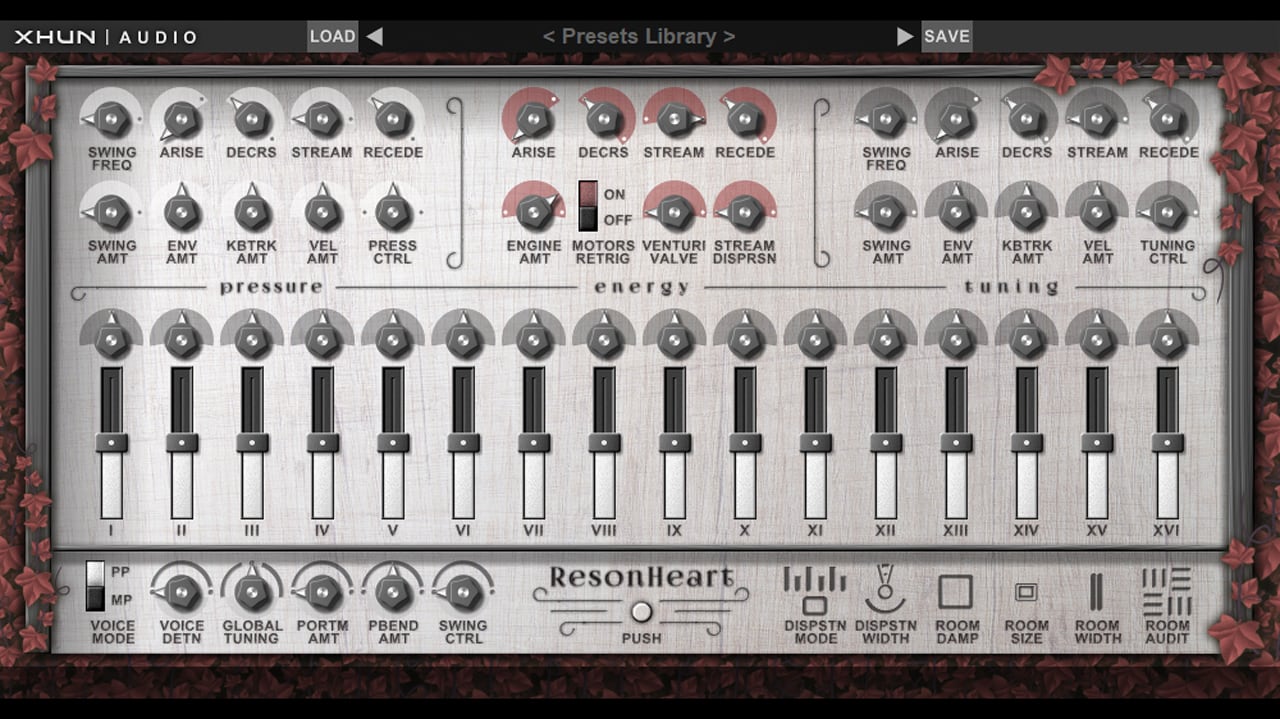Click the LOAD button
1280x719 pixels.
(332, 37)
